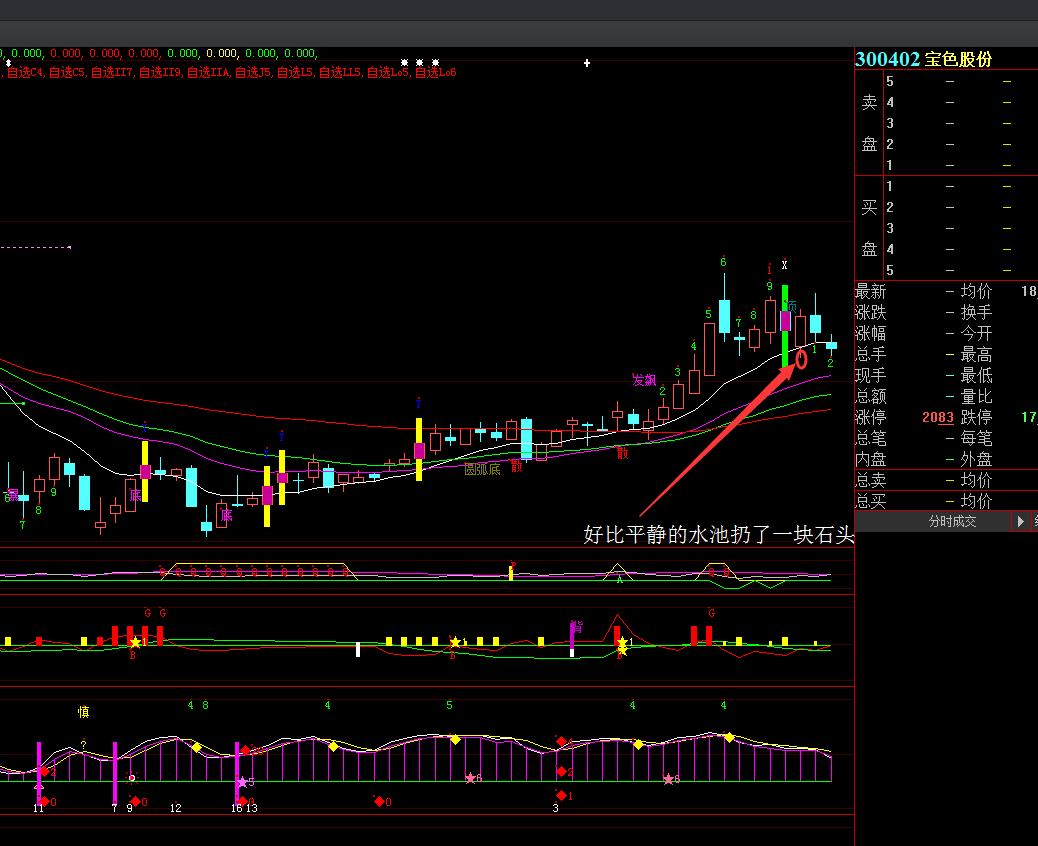Screen dimensions: 1038x846
Task: Select the 自选C4 indicator label
Action: [x=25, y=72]
